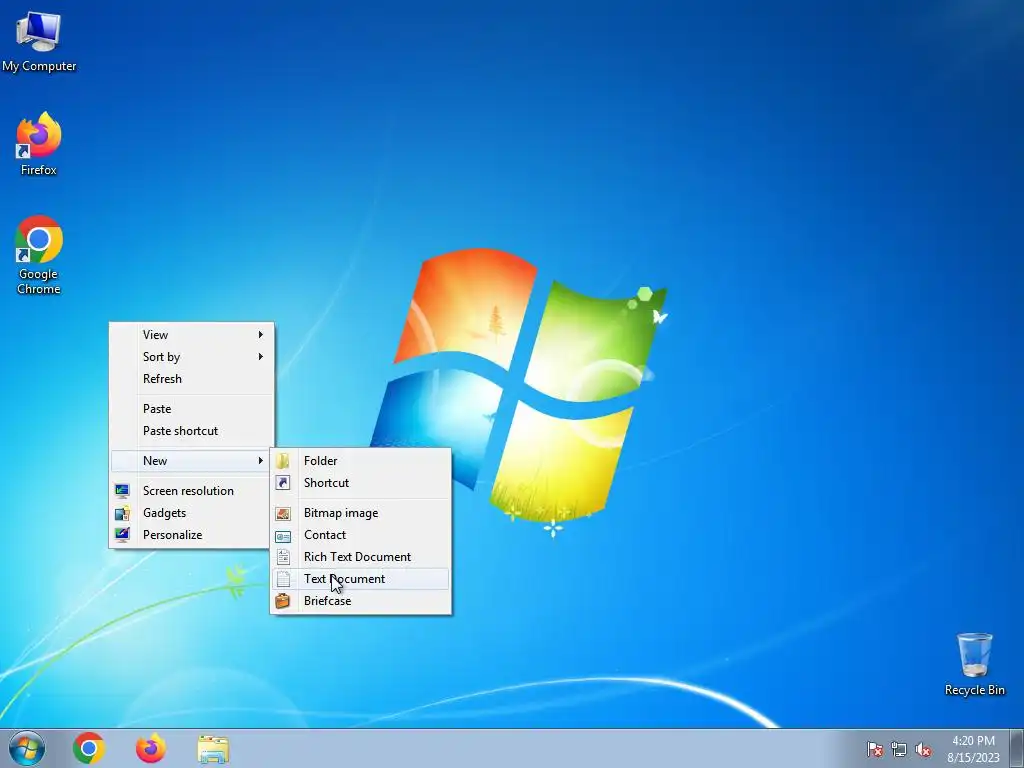Click the Shortcut icon in New submenu

(x=283, y=483)
